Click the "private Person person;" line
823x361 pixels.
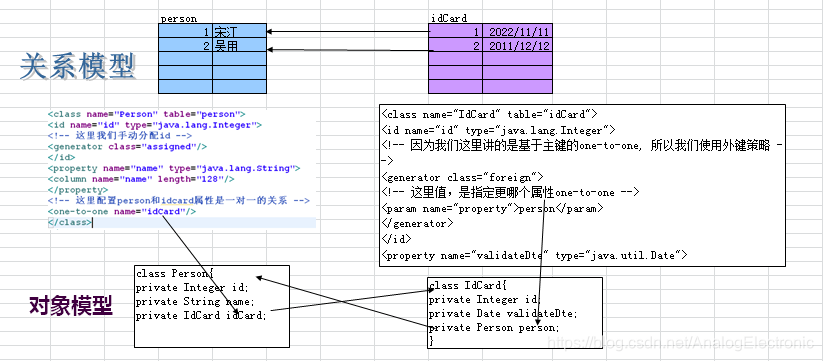click(494, 328)
